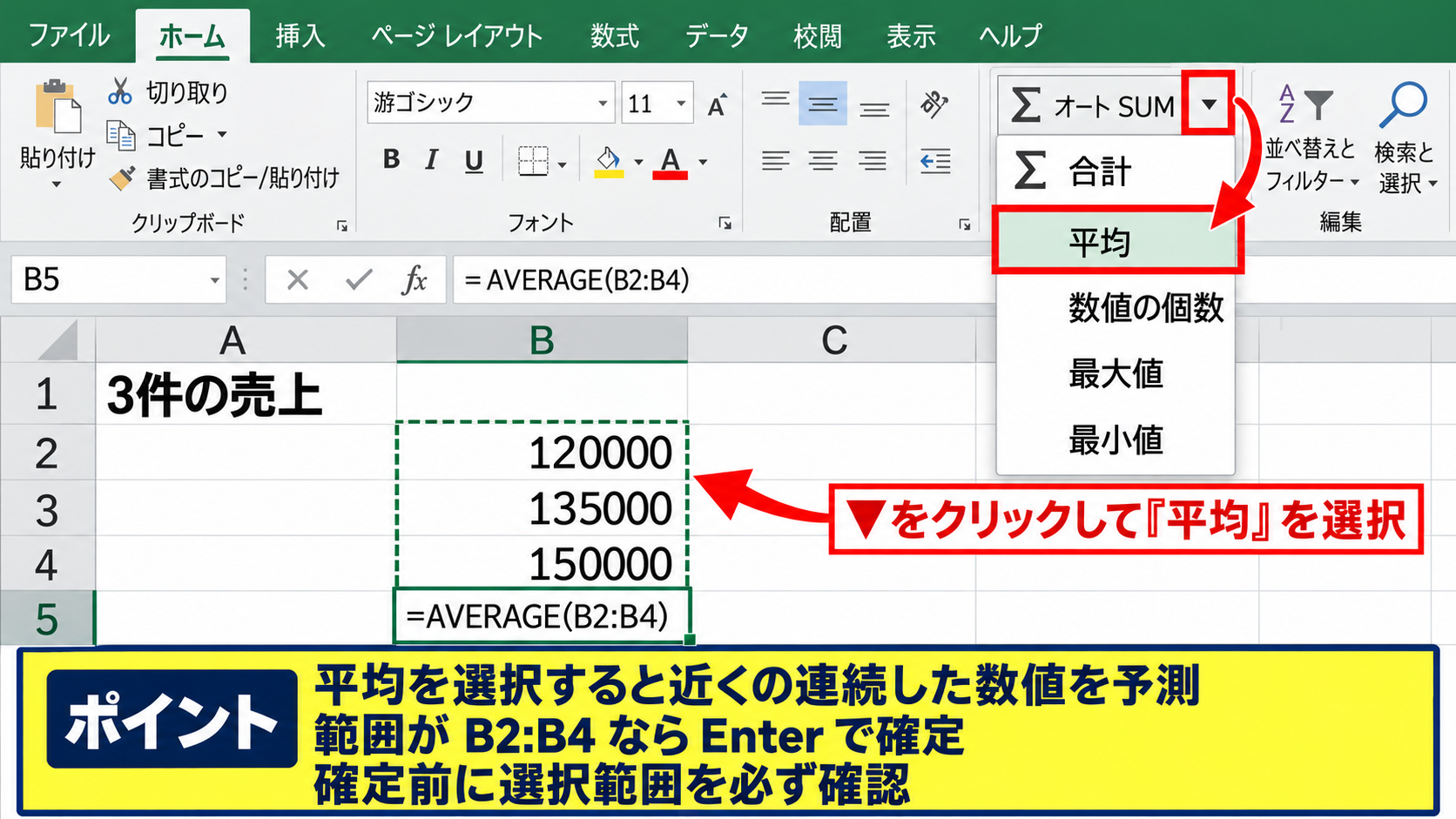The width and height of the screenshot is (1456, 819).
Task: Choose 平均 (Average) from the AutoSum menu
Action: (x=1117, y=241)
